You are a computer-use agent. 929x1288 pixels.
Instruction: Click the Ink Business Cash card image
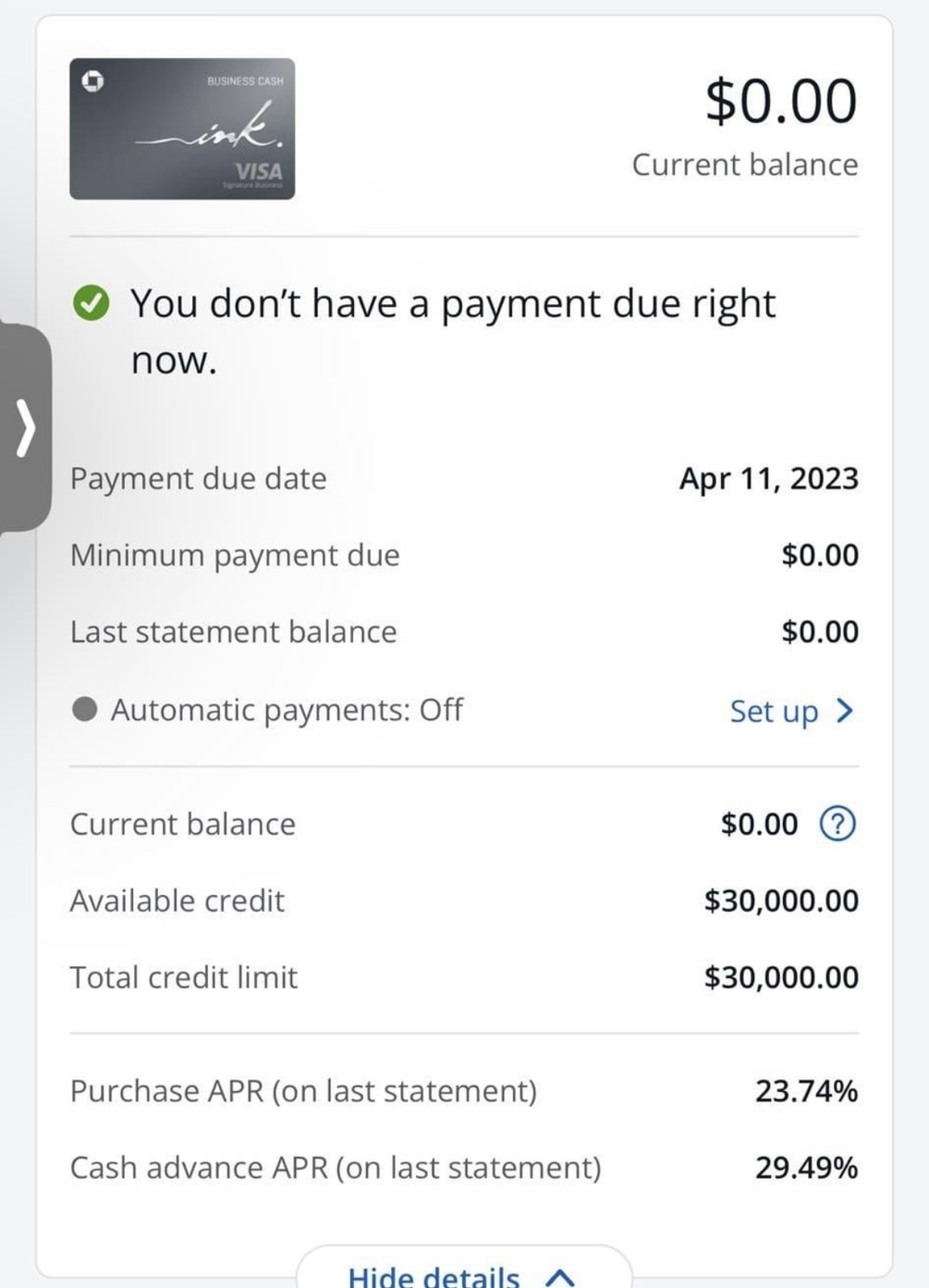pos(182,129)
